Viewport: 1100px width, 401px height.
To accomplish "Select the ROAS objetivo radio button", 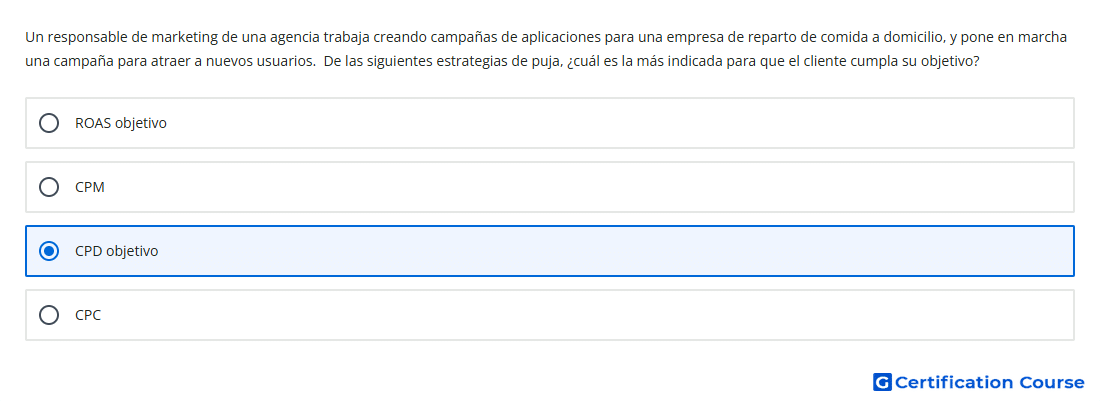I will click(x=49, y=123).
